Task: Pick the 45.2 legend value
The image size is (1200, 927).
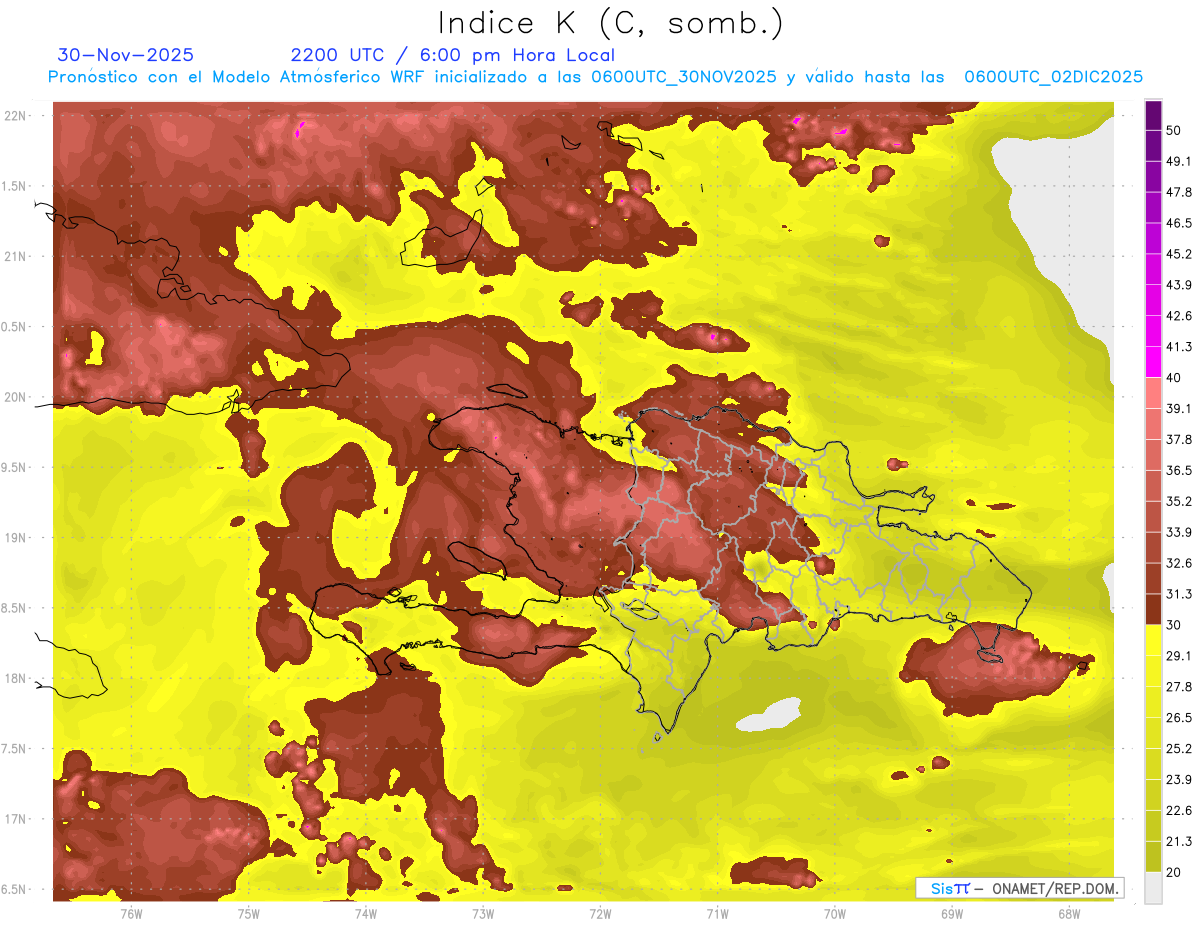Action: (x=1178, y=254)
